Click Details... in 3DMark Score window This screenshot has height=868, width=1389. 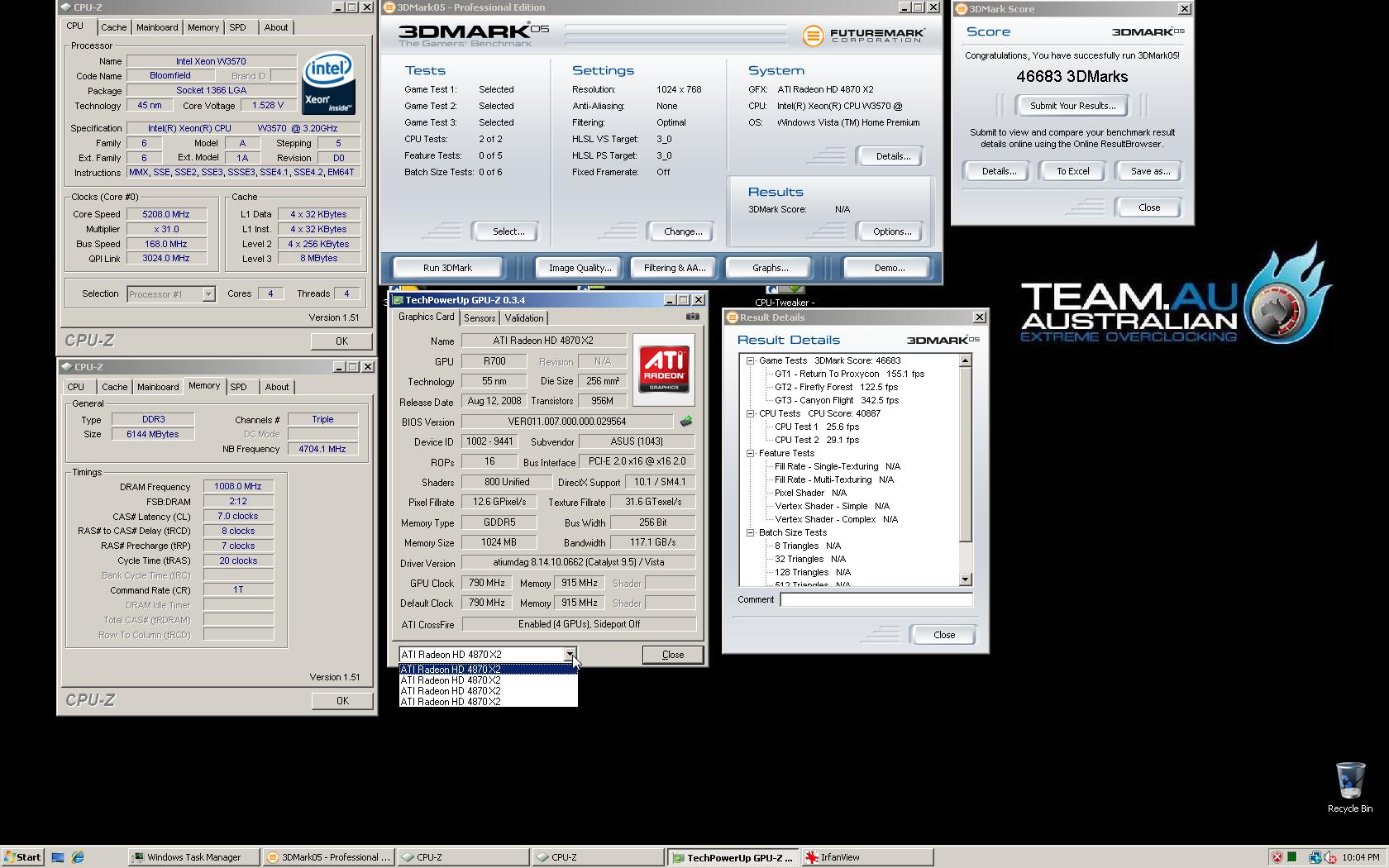coord(999,171)
